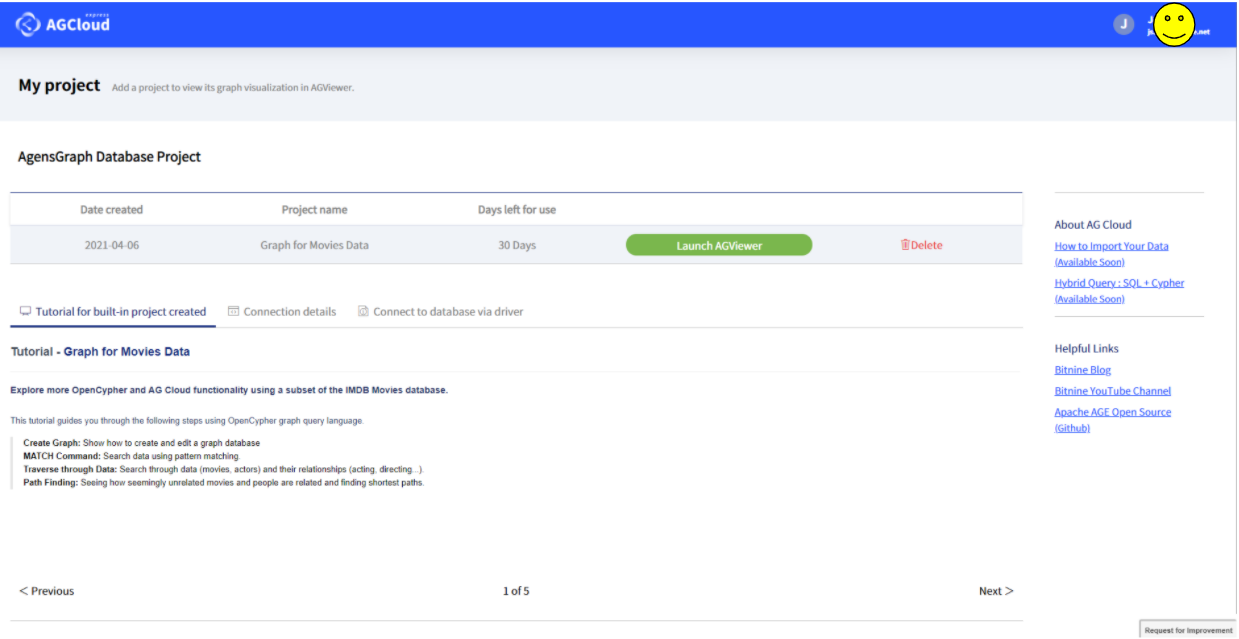Image resolution: width=1239 pixels, height=639 pixels.
Task: Select Tutorial for built-in project created tab
Action: (113, 312)
